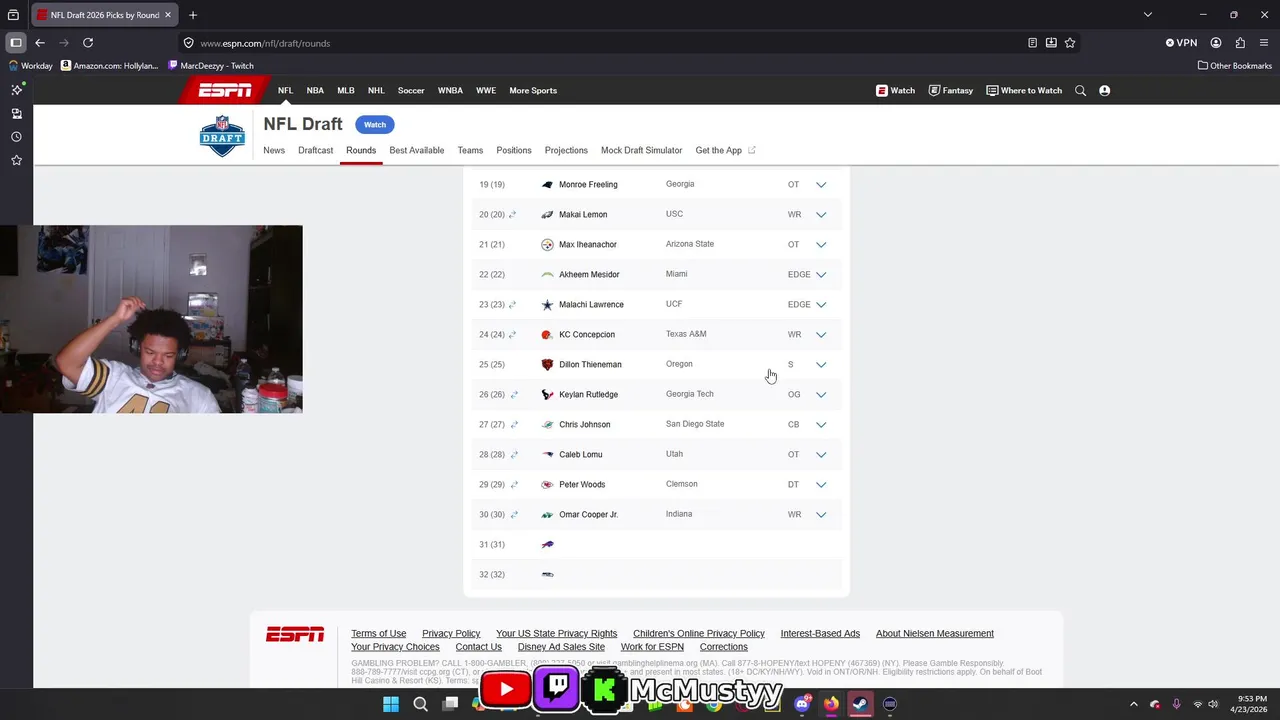
Task: Open the Bookmarks star in the browser sidebar
Action: pyautogui.click(x=16, y=160)
